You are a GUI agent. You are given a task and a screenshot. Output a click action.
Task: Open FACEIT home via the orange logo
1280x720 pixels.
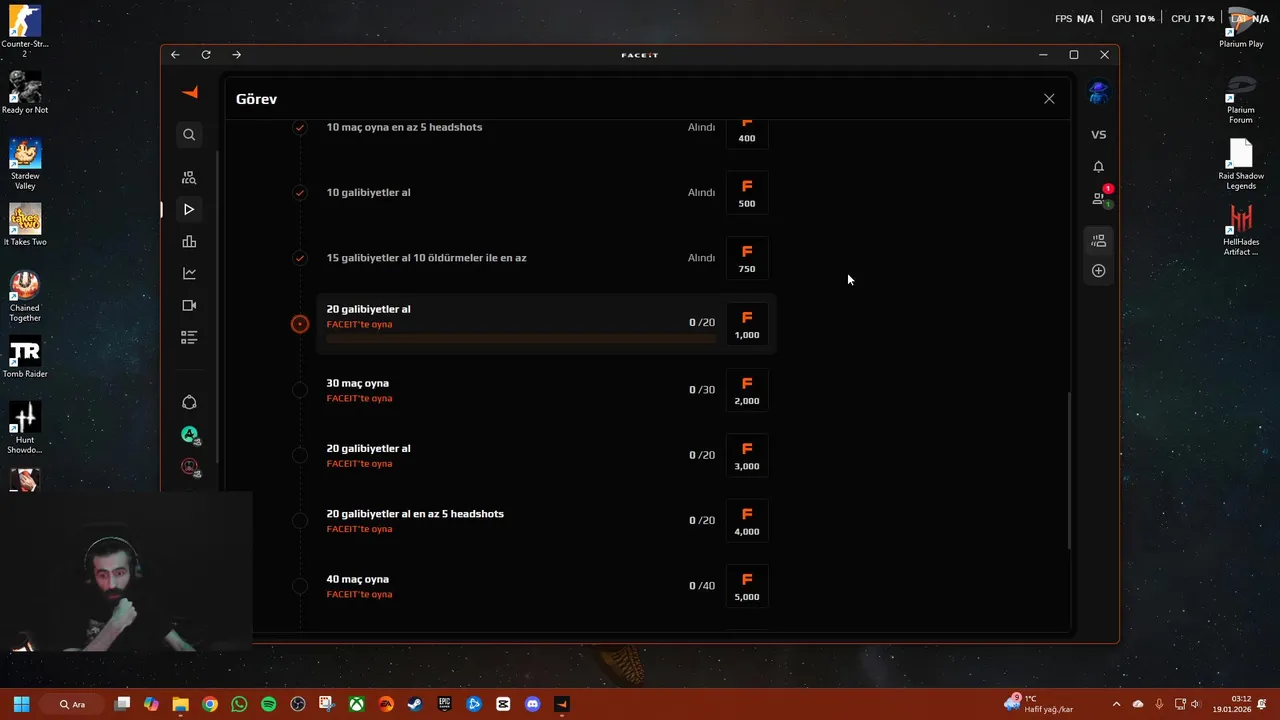[190, 92]
